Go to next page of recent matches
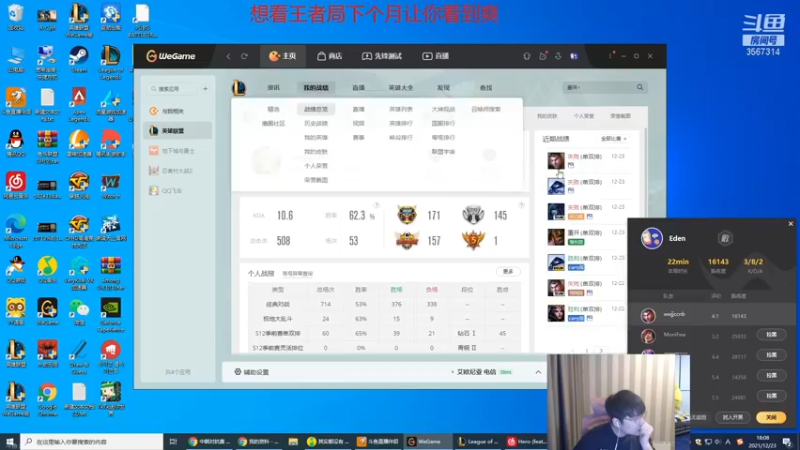 (601, 351)
